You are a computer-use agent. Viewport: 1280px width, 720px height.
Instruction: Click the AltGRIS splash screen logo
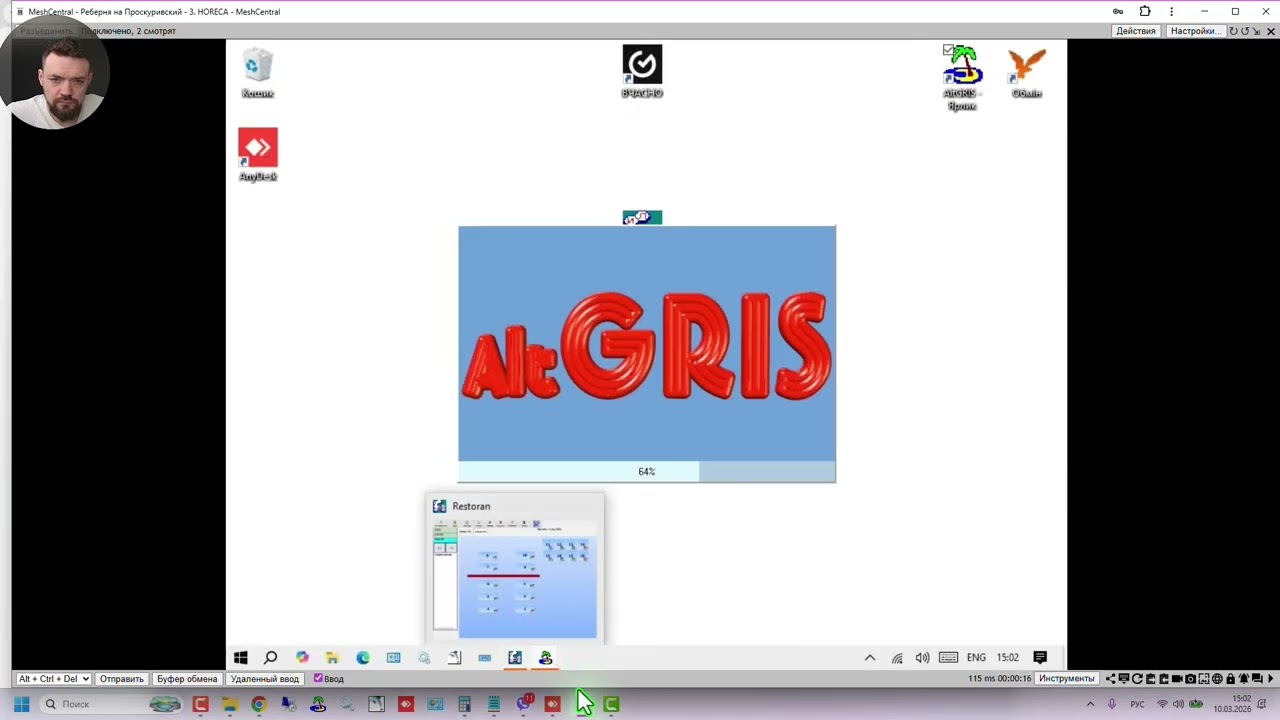click(x=647, y=344)
